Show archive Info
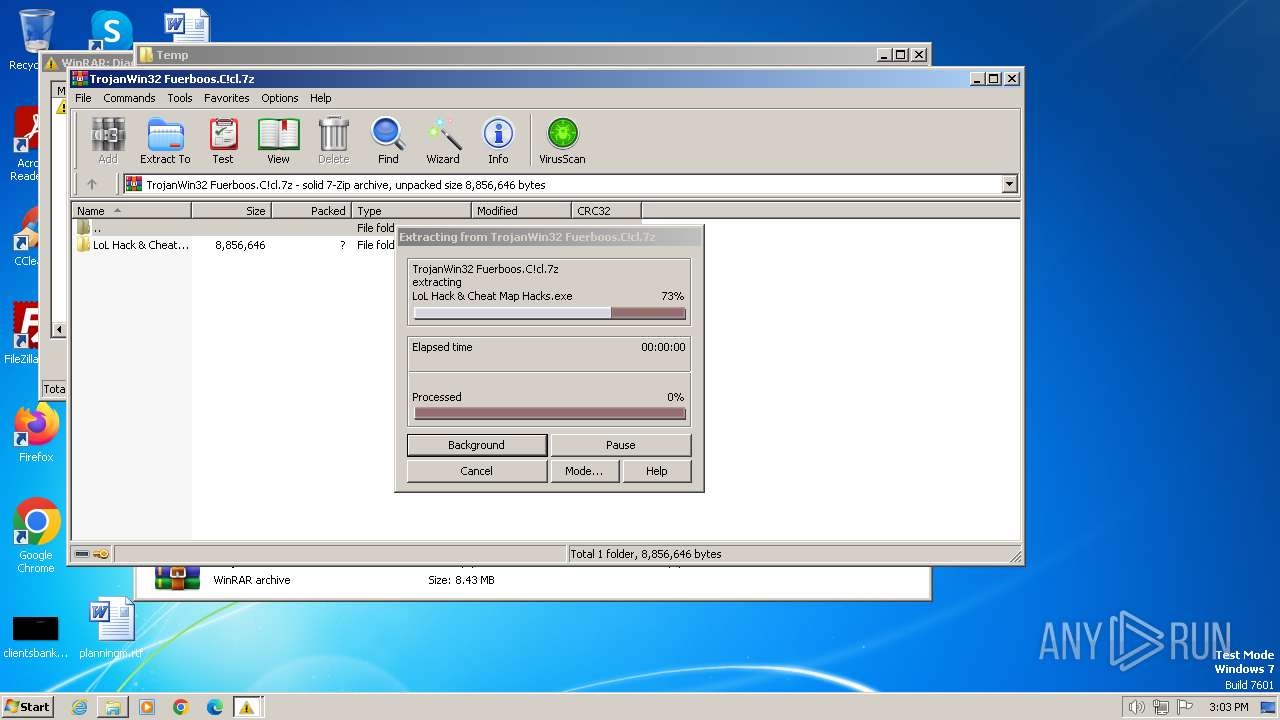 coord(498,140)
